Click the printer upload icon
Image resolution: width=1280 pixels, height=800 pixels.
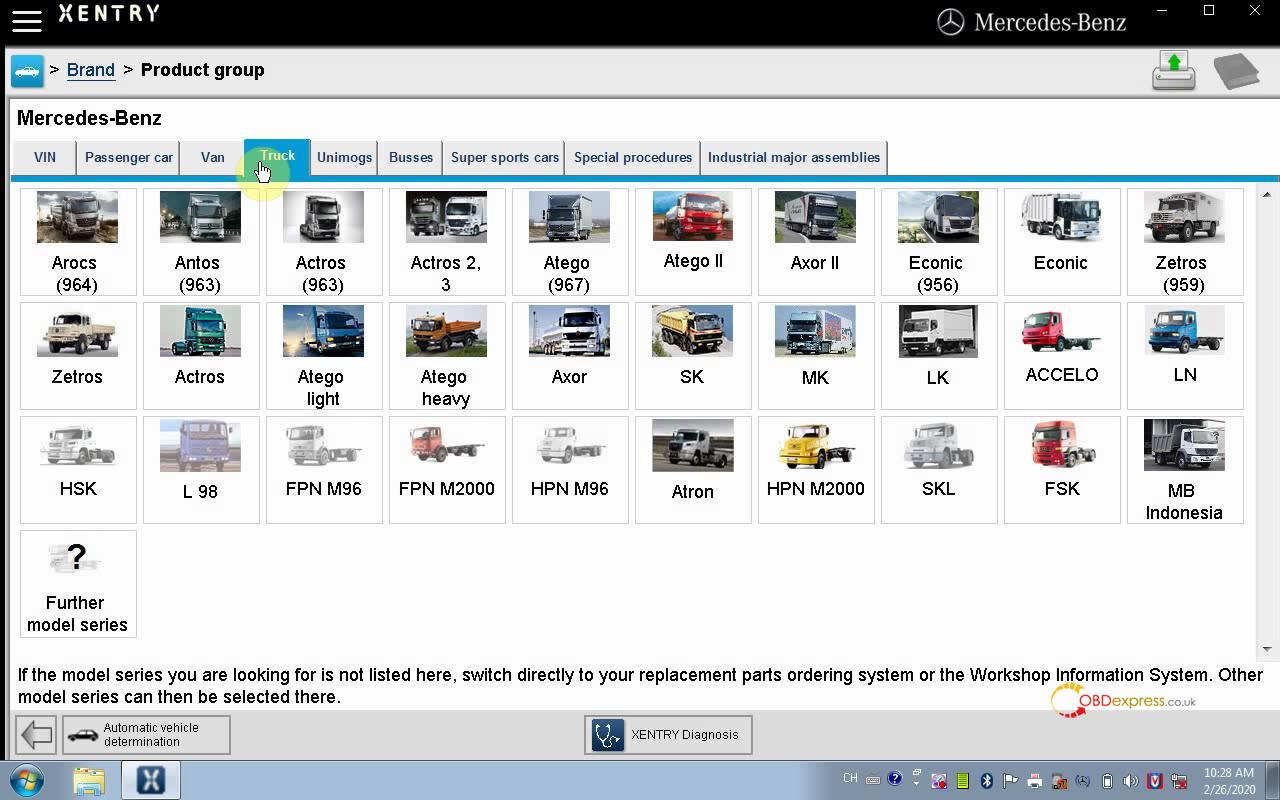point(1174,71)
